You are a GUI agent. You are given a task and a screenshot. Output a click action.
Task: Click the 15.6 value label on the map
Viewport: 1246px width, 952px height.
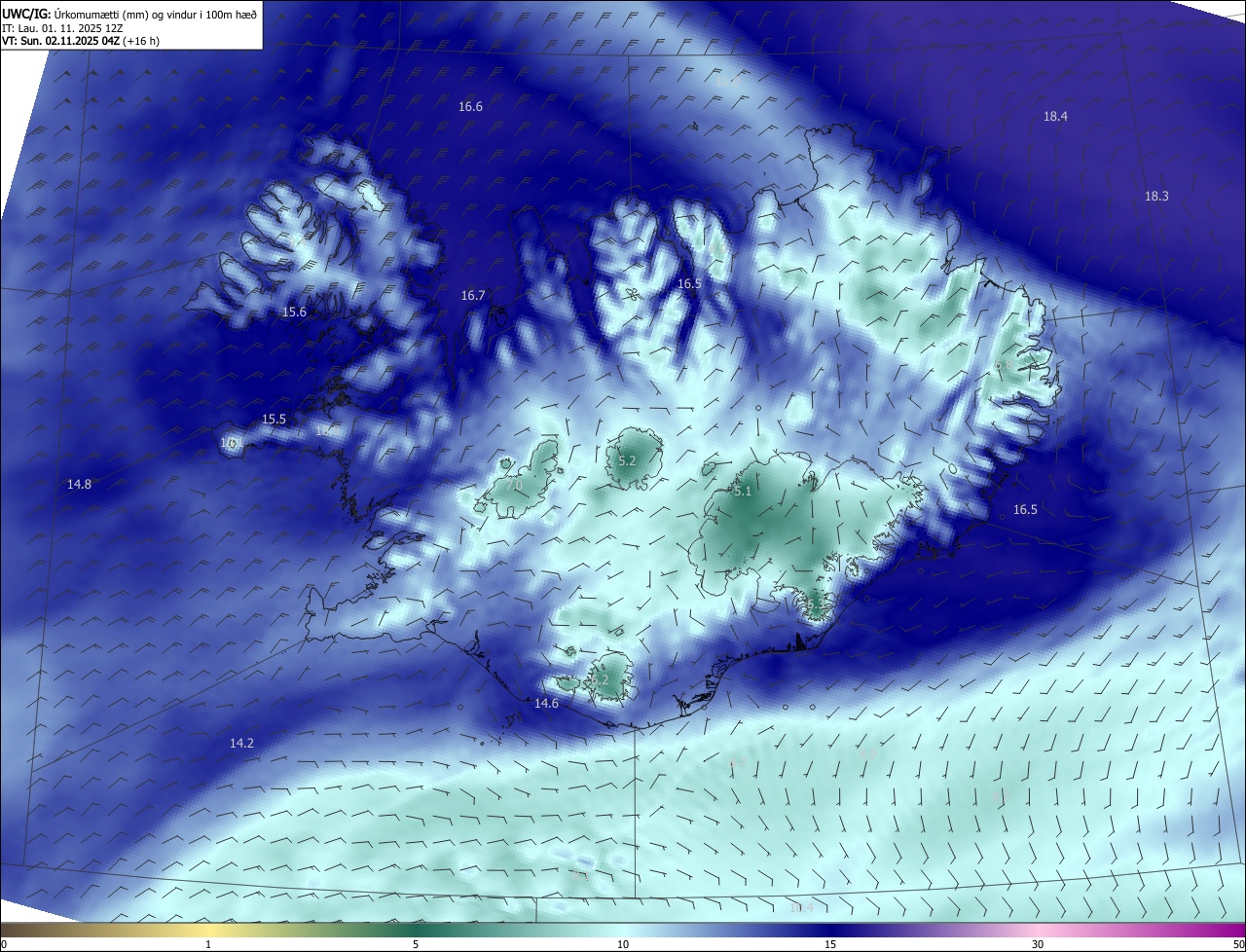pos(294,312)
